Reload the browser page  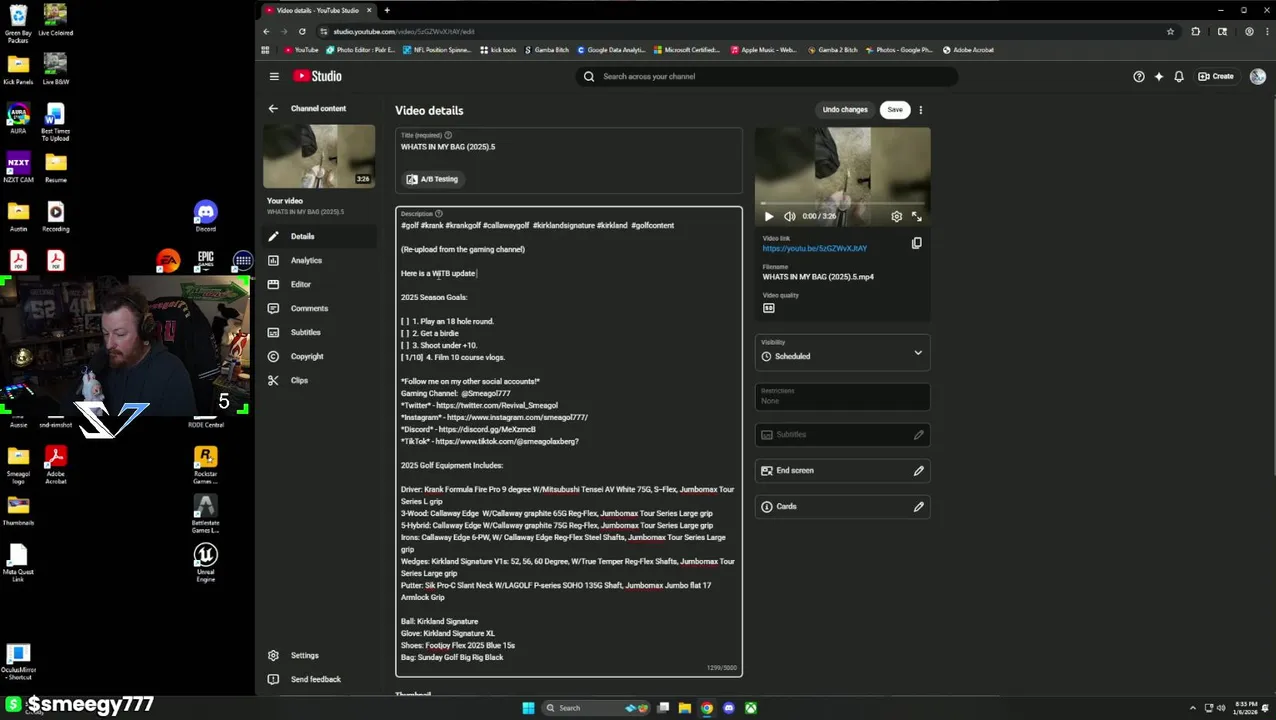(x=302, y=31)
